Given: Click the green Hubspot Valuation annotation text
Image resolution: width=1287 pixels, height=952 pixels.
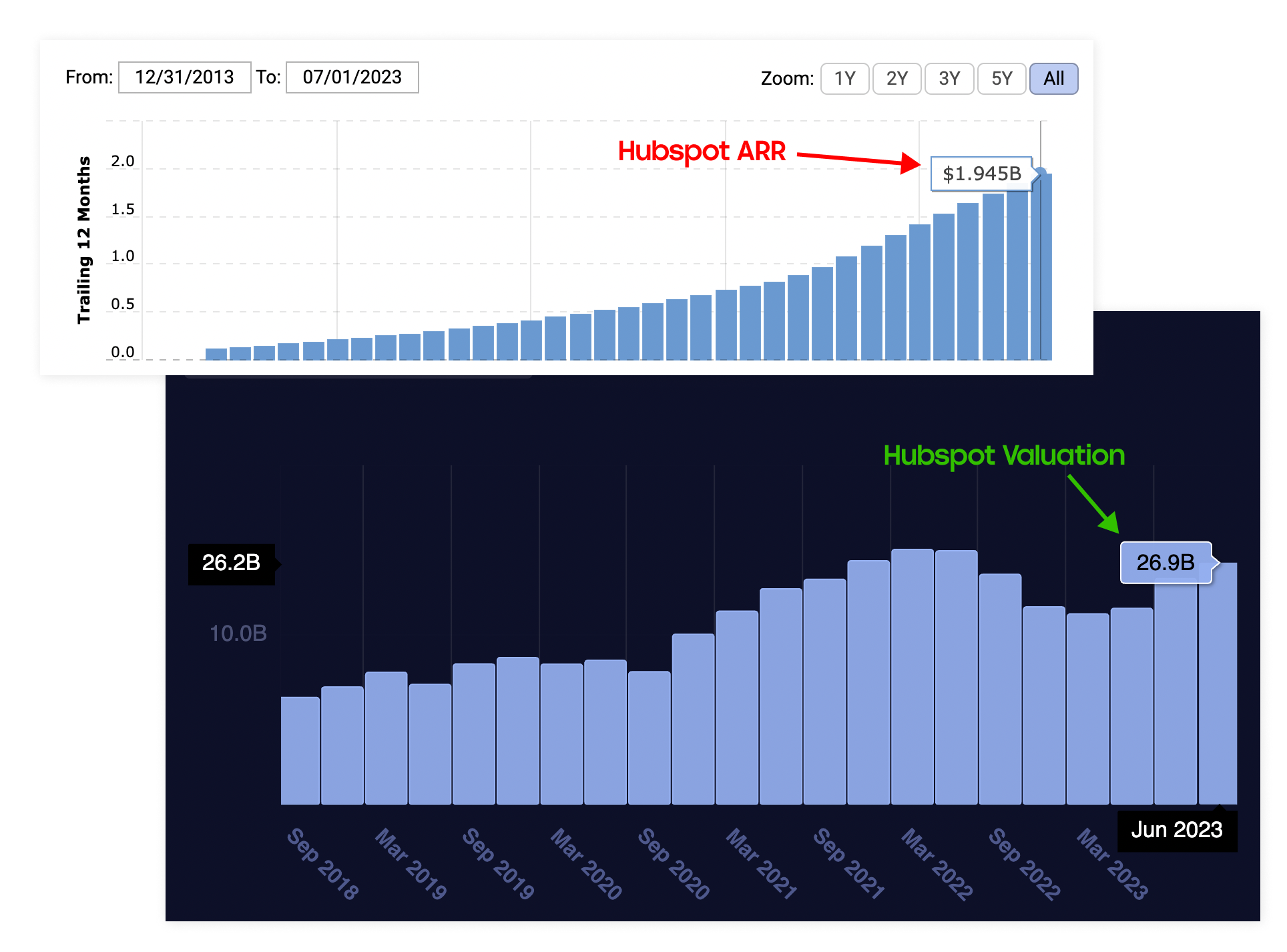Looking at the screenshot, I should 1004,456.
